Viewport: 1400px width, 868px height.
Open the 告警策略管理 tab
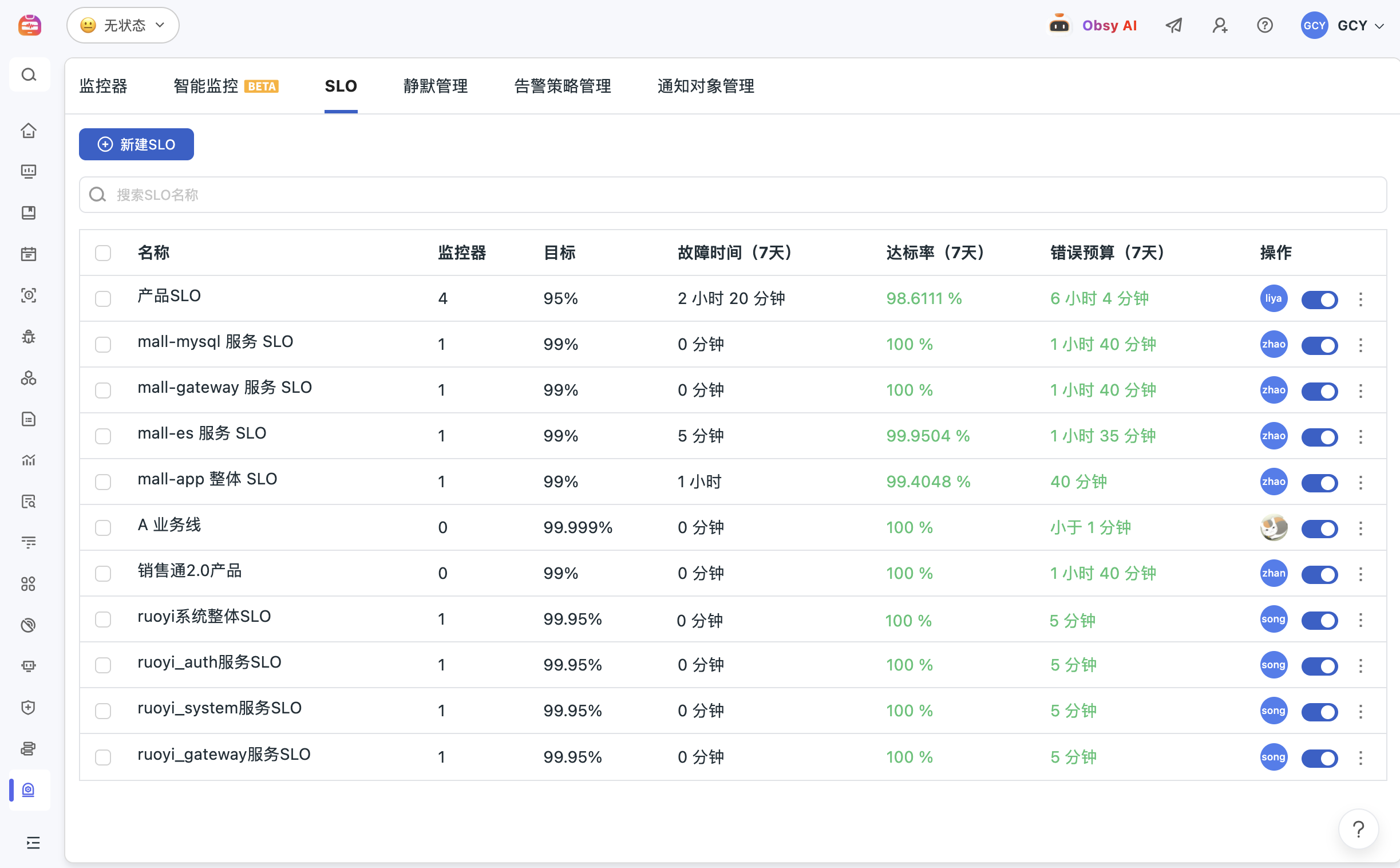[562, 86]
